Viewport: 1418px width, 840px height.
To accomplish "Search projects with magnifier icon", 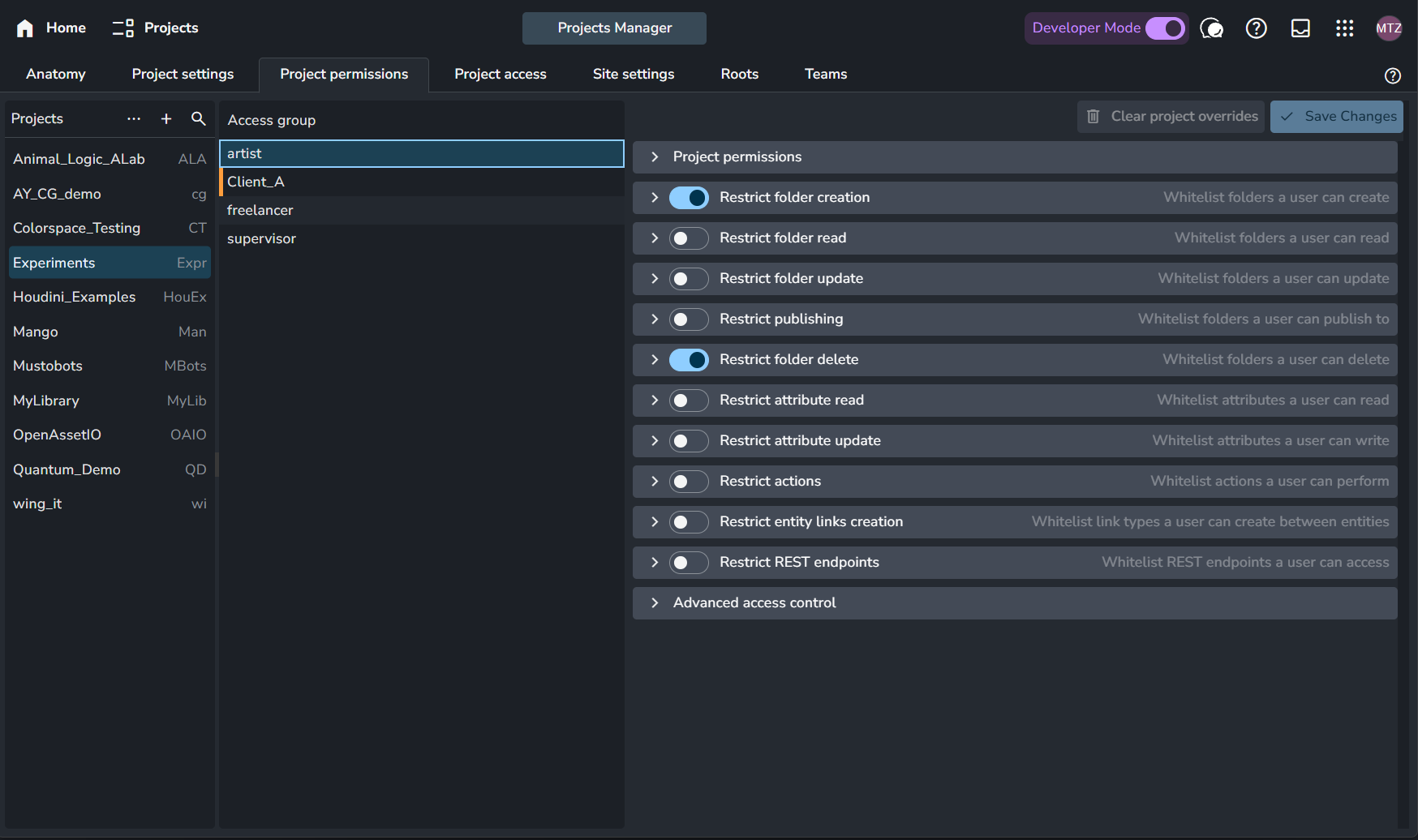I will pyautogui.click(x=198, y=118).
